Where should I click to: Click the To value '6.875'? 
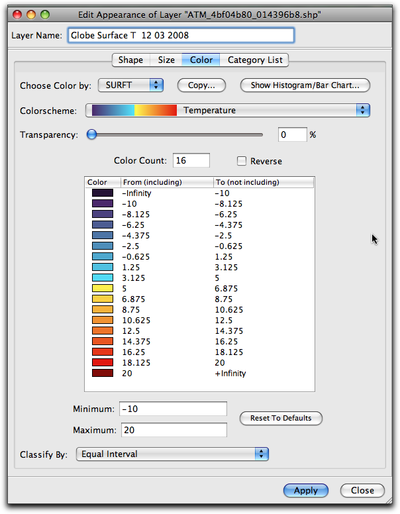pyautogui.click(x=226, y=289)
